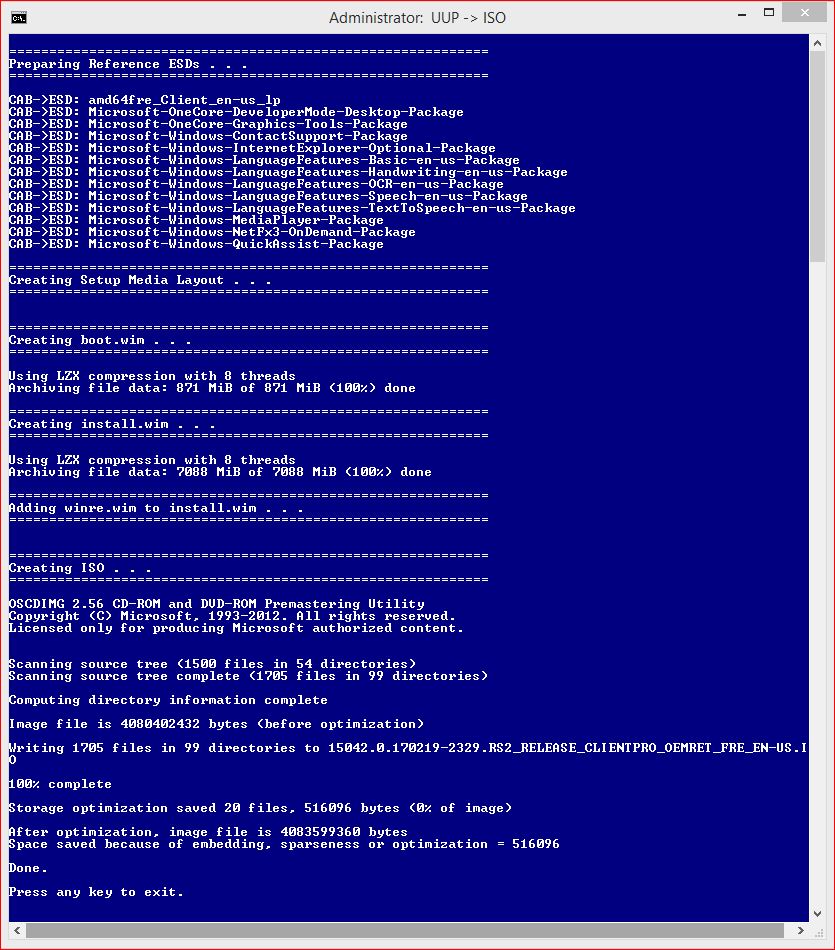The height and width of the screenshot is (950, 835).
Task: Click the horizontal scrollbar thumb
Action: pyautogui.click(x=405, y=930)
